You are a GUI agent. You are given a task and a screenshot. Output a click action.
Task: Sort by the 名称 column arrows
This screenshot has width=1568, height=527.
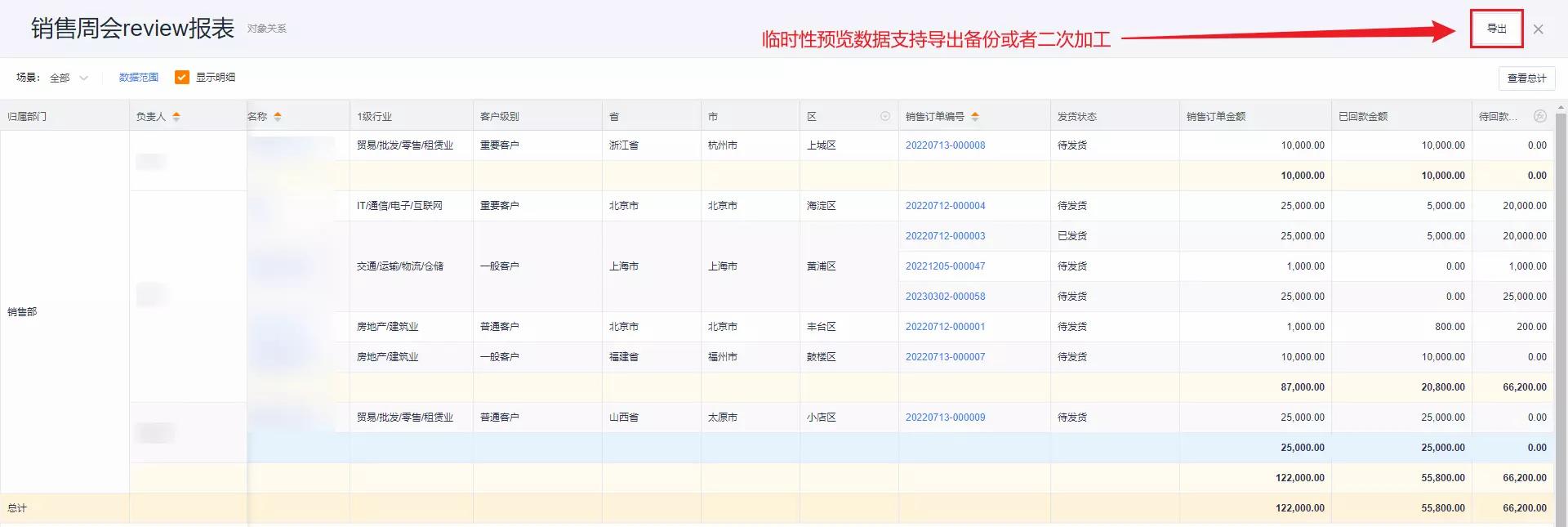coord(278,117)
